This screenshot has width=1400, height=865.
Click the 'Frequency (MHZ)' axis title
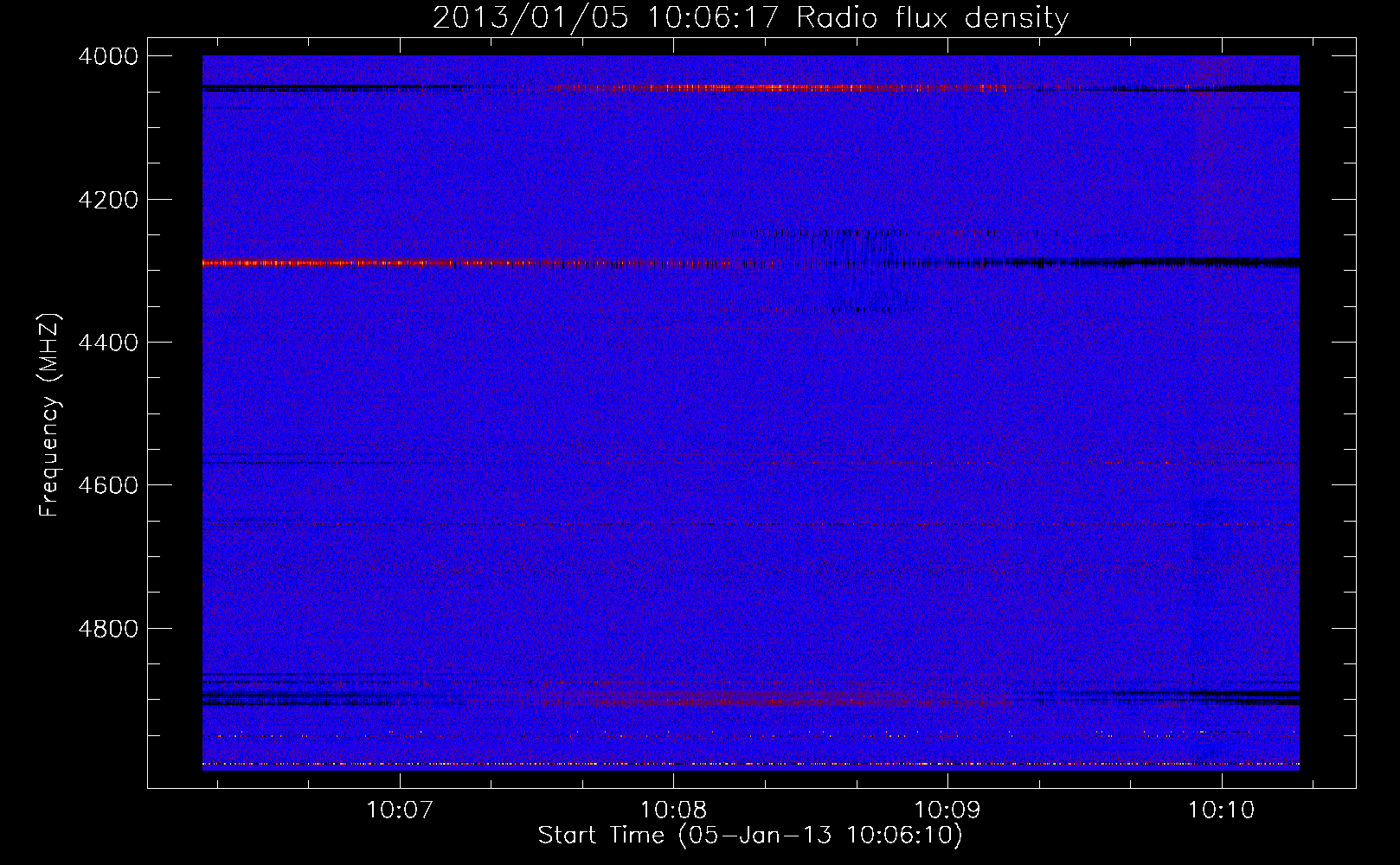50,415
